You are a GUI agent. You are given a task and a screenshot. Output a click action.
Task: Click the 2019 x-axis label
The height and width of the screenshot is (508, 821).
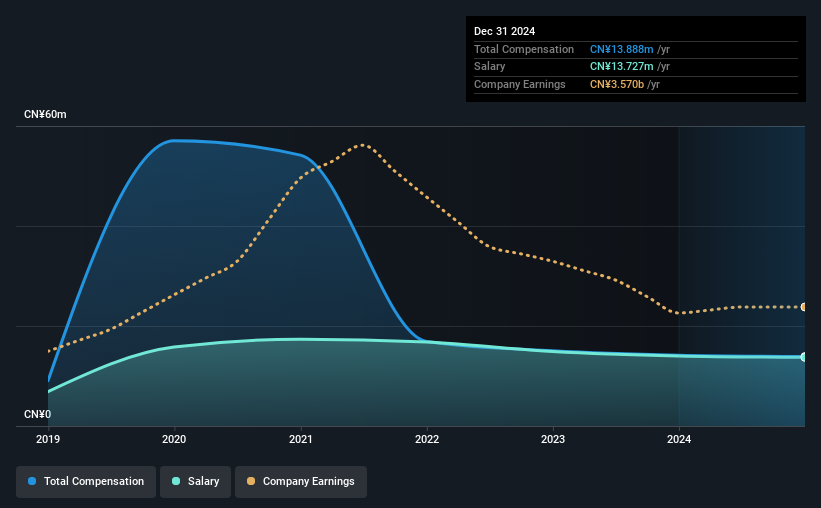pos(48,439)
